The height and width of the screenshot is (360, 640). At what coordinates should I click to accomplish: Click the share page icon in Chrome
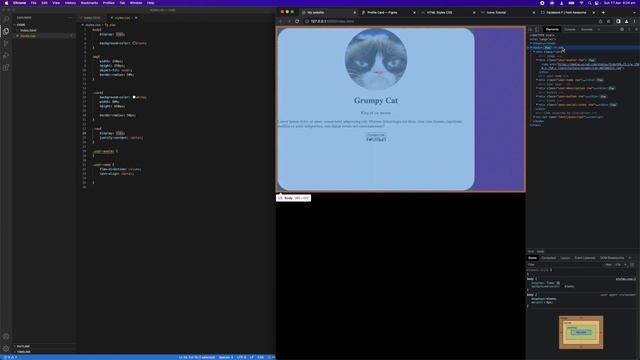[x=600, y=21]
